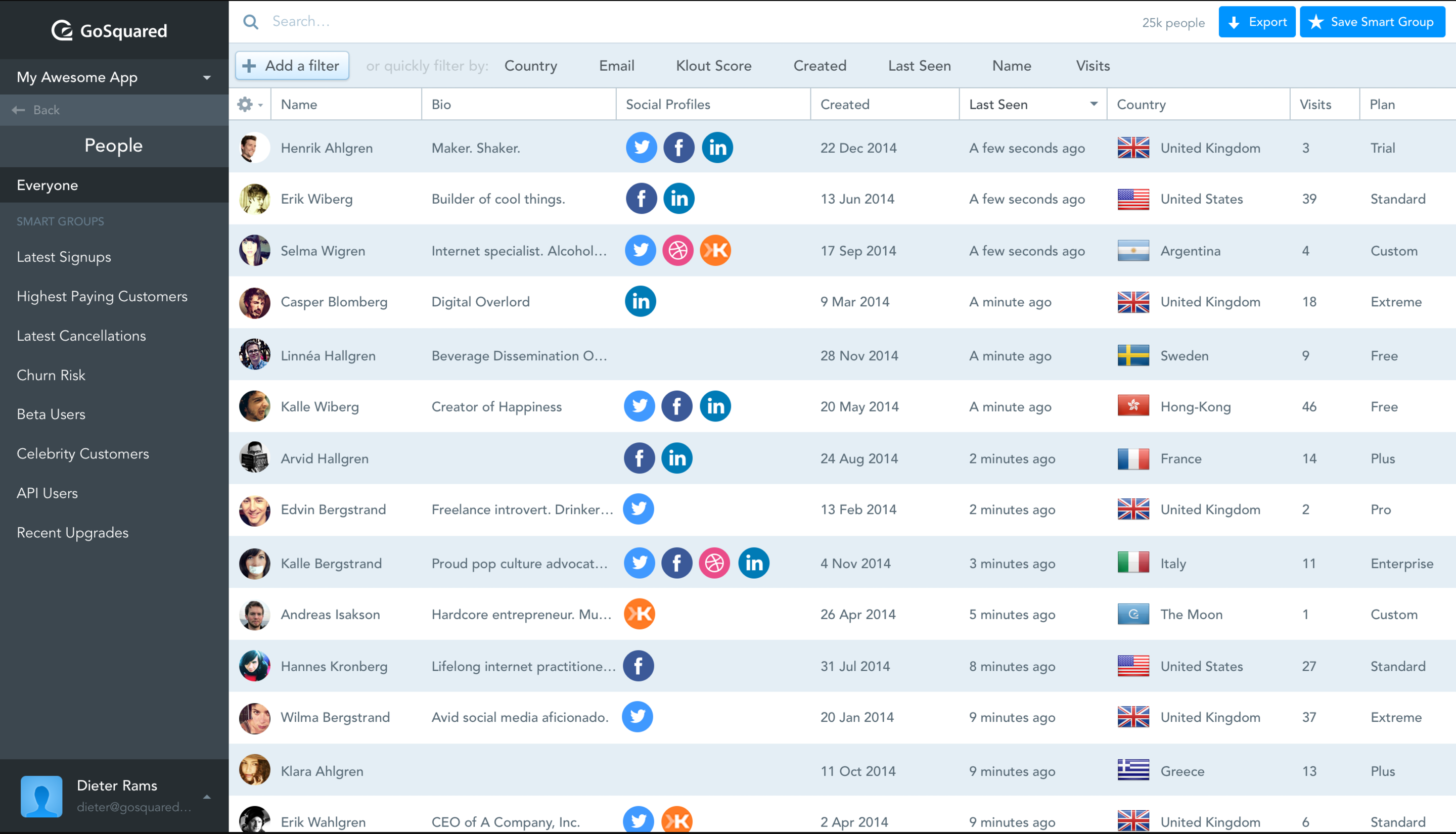Click Dieter Rams profile avatar
The height and width of the screenshot is (834, 1456).
click(x=41, y=797)
